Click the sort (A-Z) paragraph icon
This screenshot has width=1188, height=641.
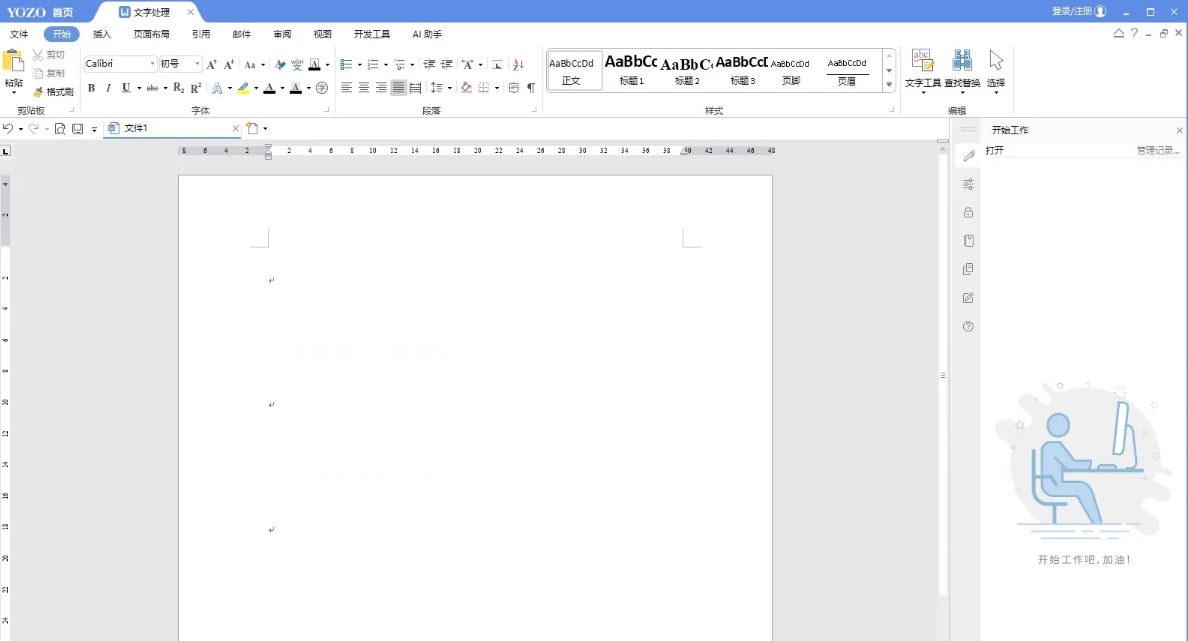pos(518,64)
